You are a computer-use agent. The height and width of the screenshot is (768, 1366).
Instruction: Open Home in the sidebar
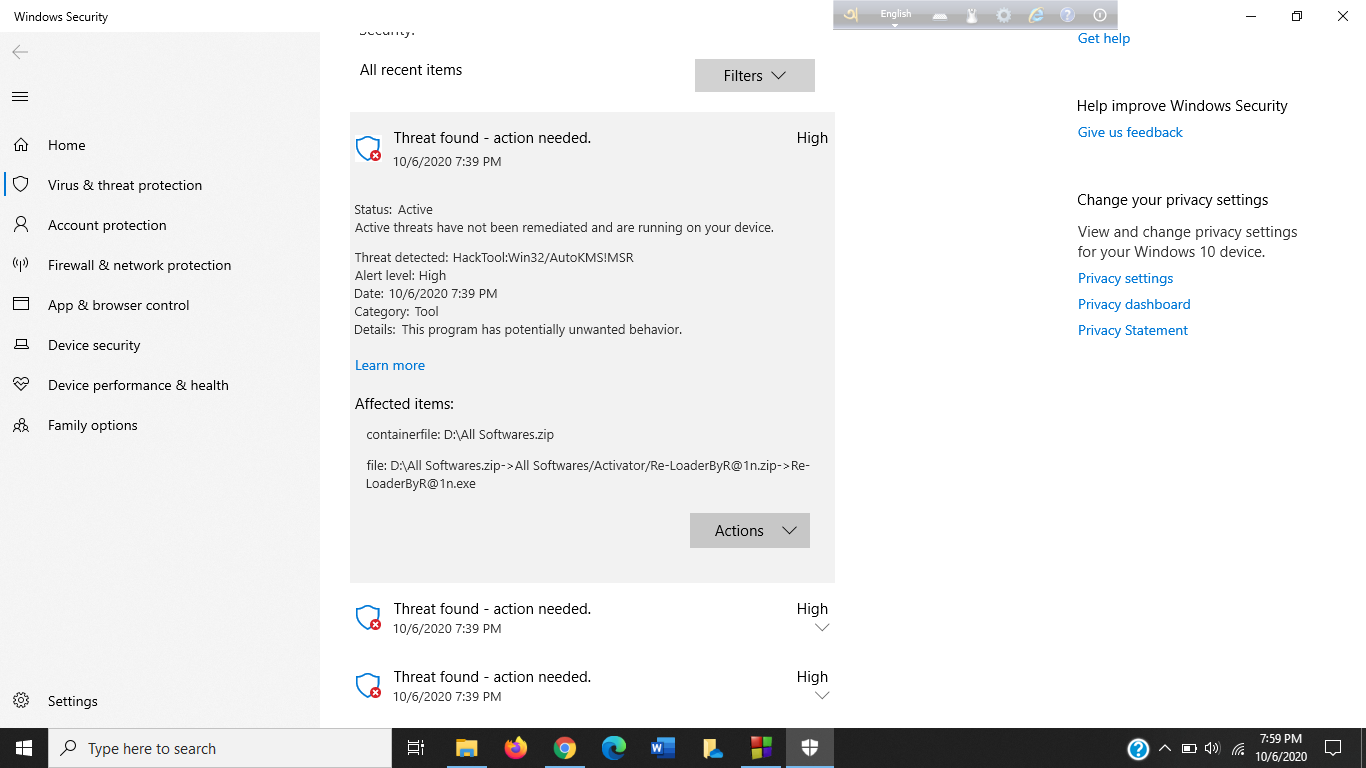pyautogui.click(x=66, y=145)
